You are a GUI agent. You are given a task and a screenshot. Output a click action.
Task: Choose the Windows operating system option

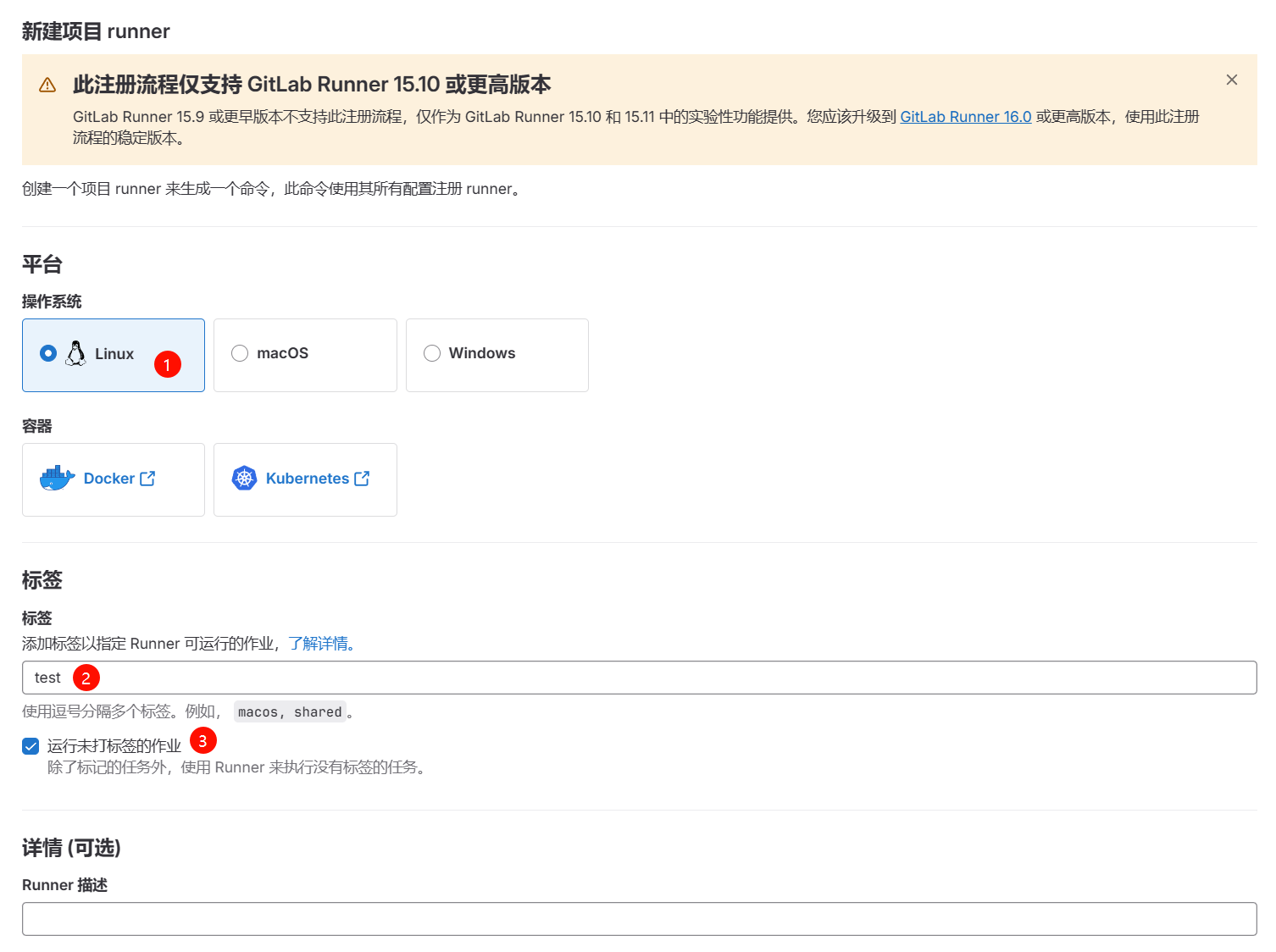tap(432, 353)
